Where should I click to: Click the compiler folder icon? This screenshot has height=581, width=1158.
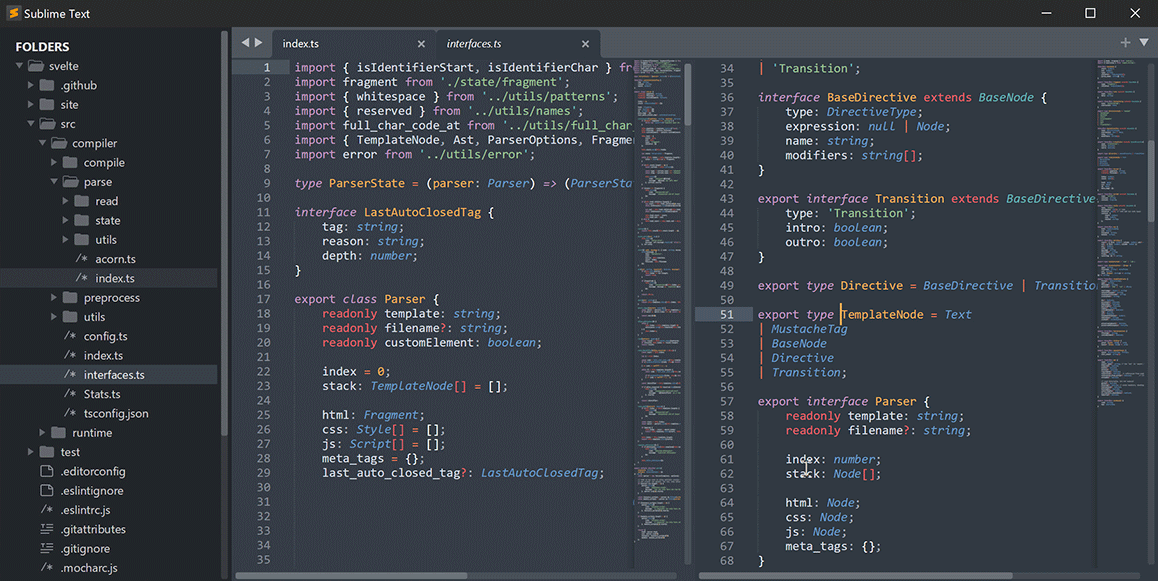pyautogui.click(x=59, y=142)
